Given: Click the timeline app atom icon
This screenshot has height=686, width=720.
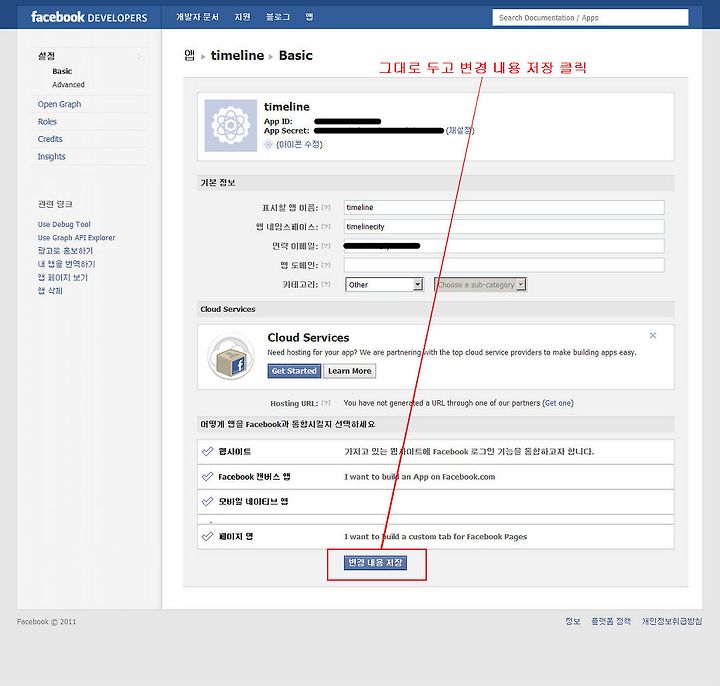Looking at the screenshot, I should (231, 125).
